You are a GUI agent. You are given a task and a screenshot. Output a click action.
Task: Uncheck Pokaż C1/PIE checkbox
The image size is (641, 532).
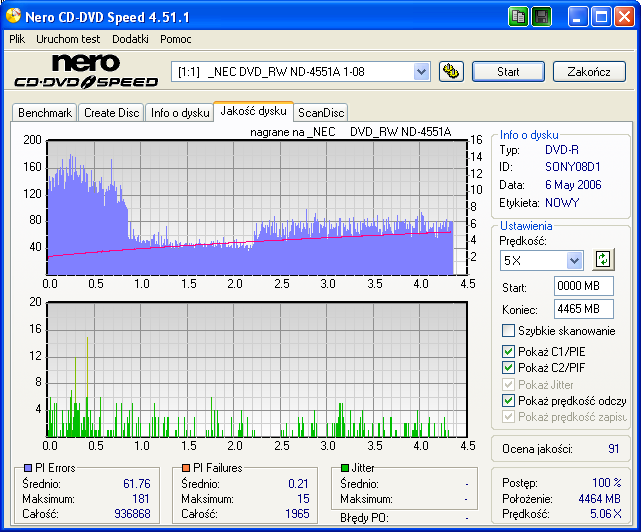(508, 352)
